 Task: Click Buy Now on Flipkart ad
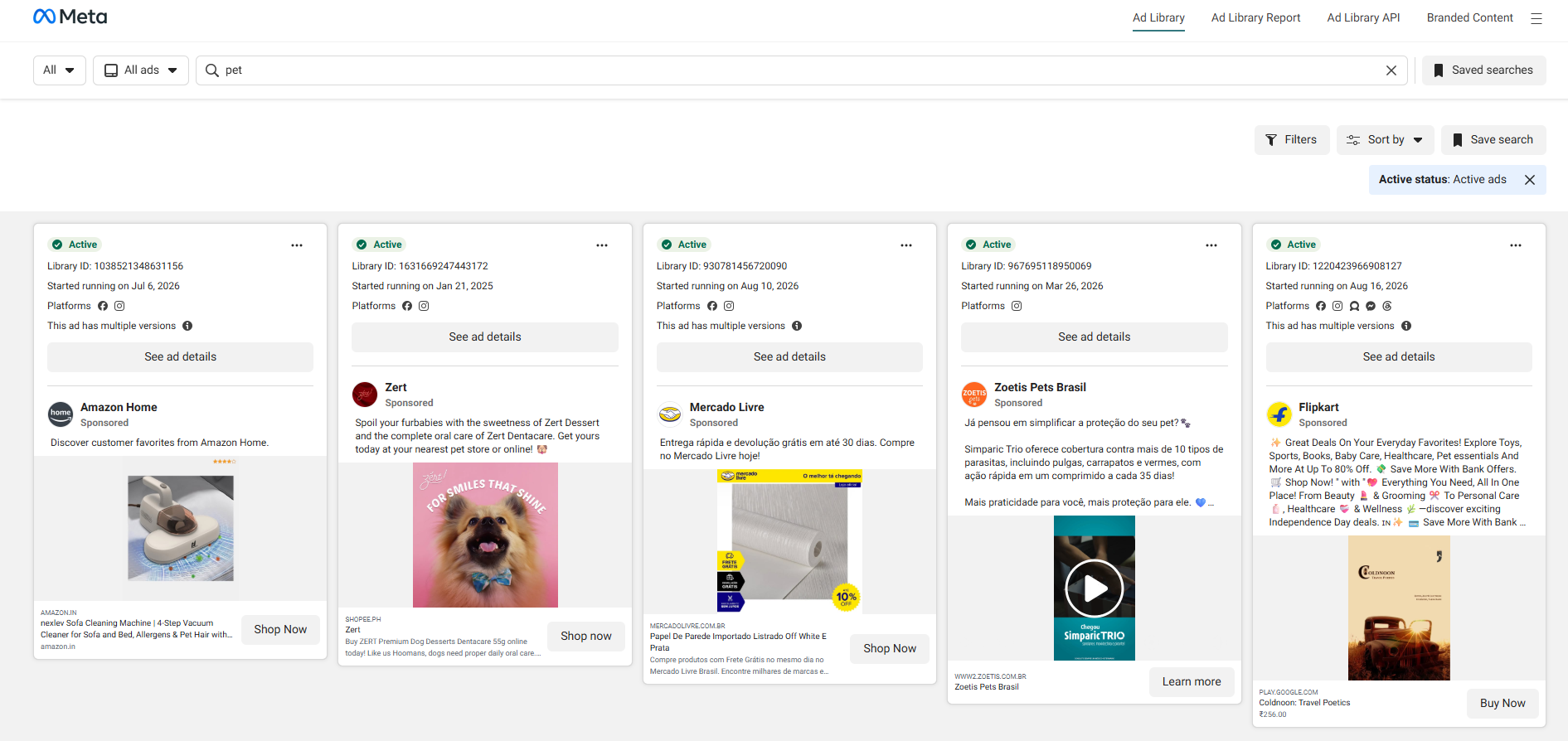[x=1502, y=704]
